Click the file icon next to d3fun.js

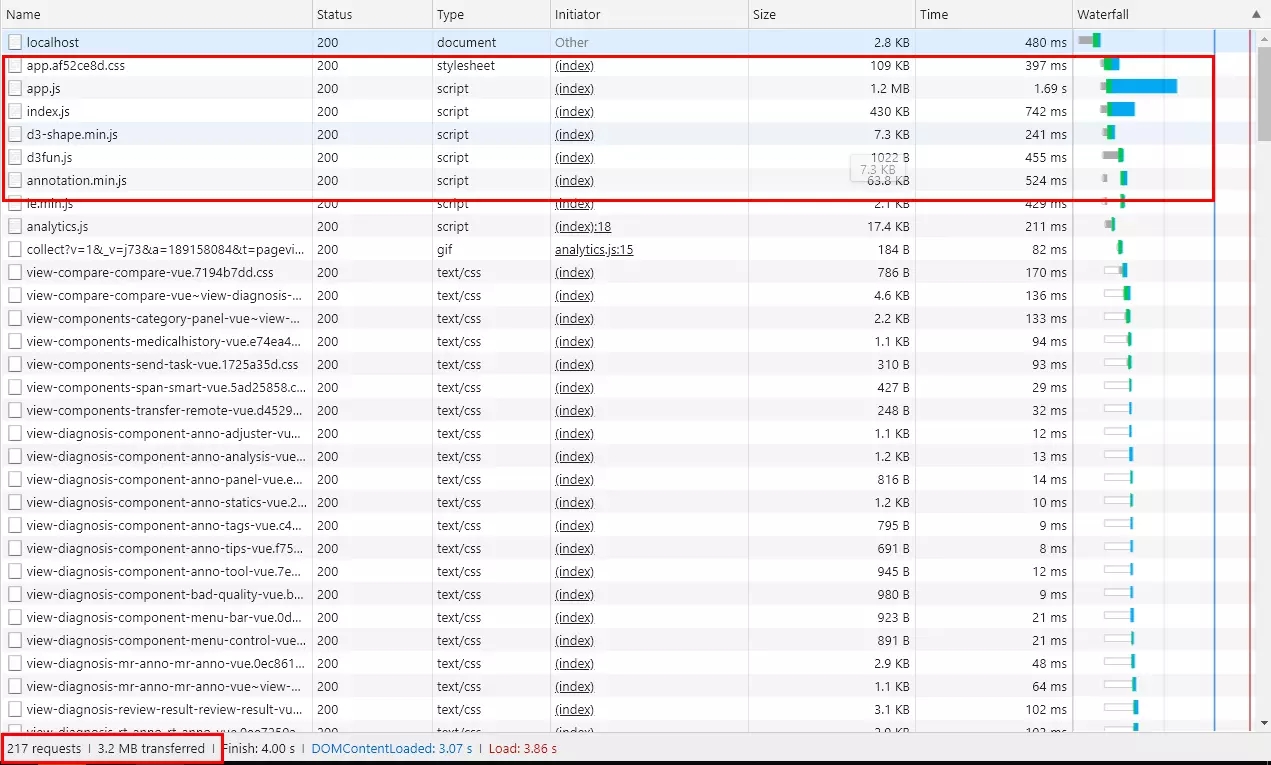point(15,157)
